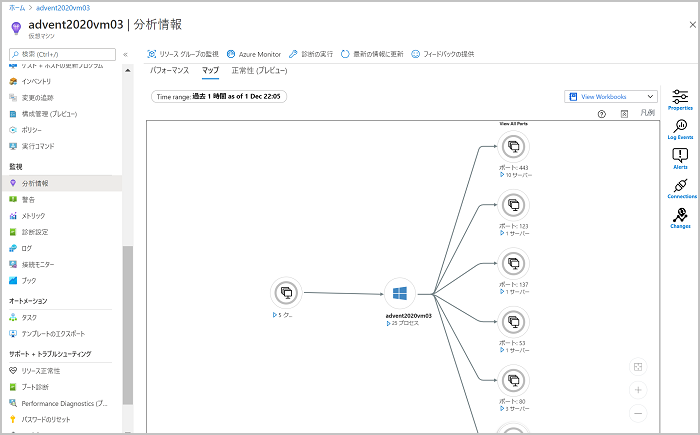Expand the servers list under port 80
700x435 pixels.
(x=515, y=409)
